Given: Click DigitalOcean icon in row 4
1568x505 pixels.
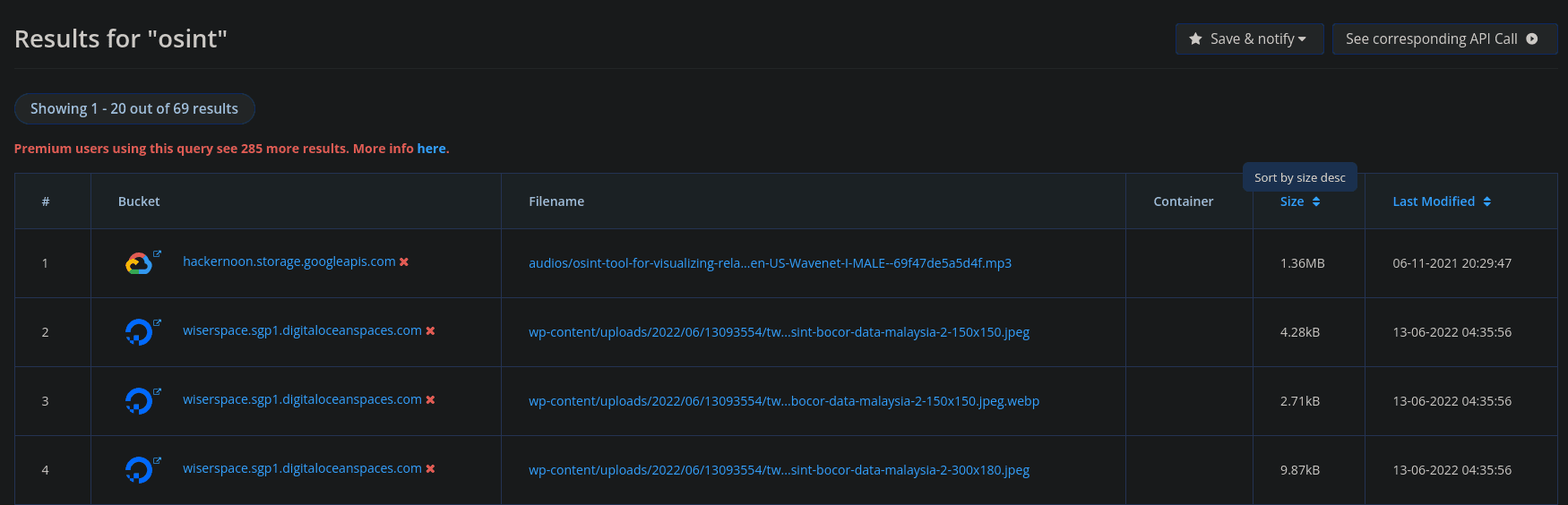Looking at the screenshot, I should 138,470.
